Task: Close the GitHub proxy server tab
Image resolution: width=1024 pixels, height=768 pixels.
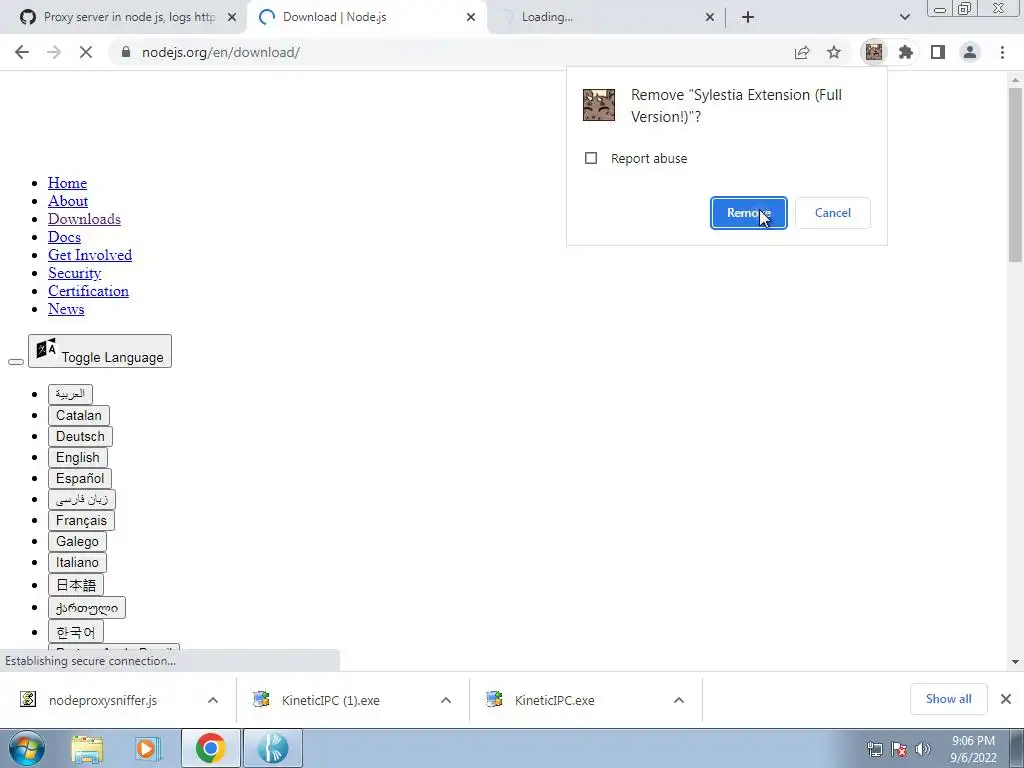Action: 232,18
